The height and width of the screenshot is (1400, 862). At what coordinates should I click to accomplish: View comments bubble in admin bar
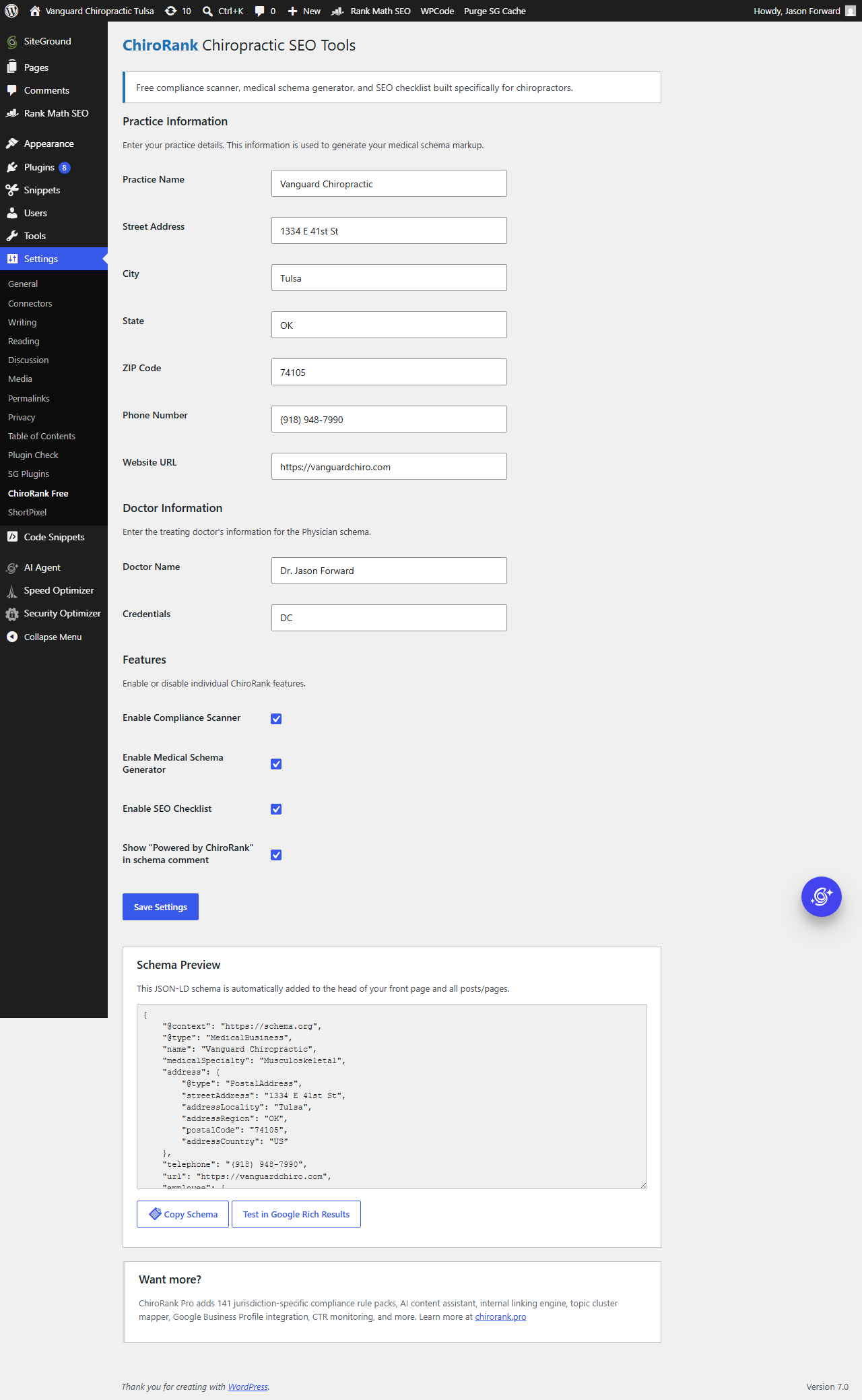point(265,11)
